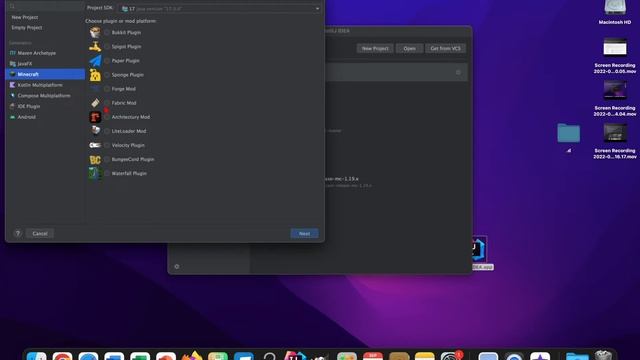Open Firefox from the Dock
The height and width of the screenshot is (360, 640).
[192, 356]
